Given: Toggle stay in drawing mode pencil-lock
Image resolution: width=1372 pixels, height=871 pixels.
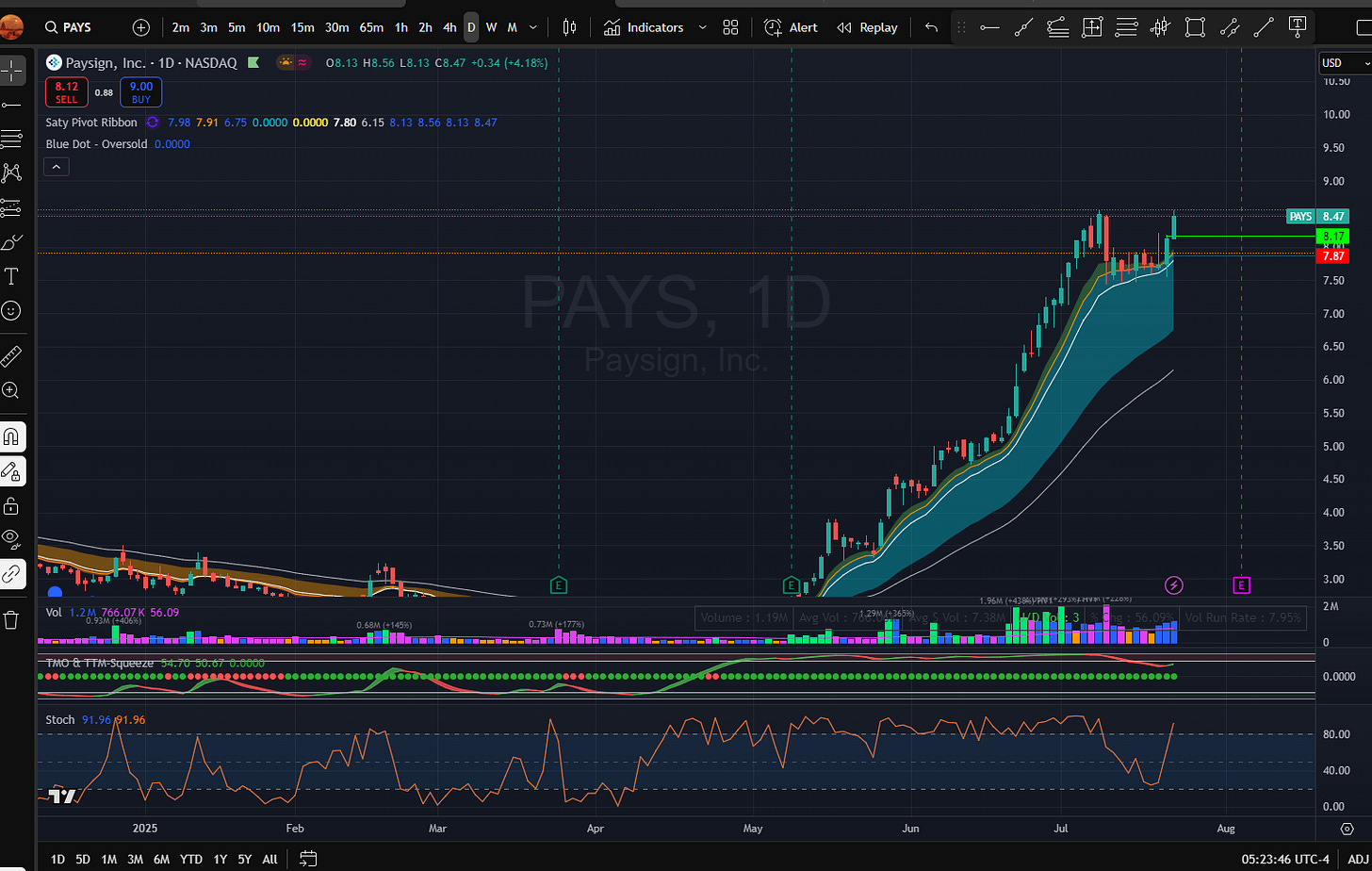Looking at the screenshot, I should coord(11,470).
